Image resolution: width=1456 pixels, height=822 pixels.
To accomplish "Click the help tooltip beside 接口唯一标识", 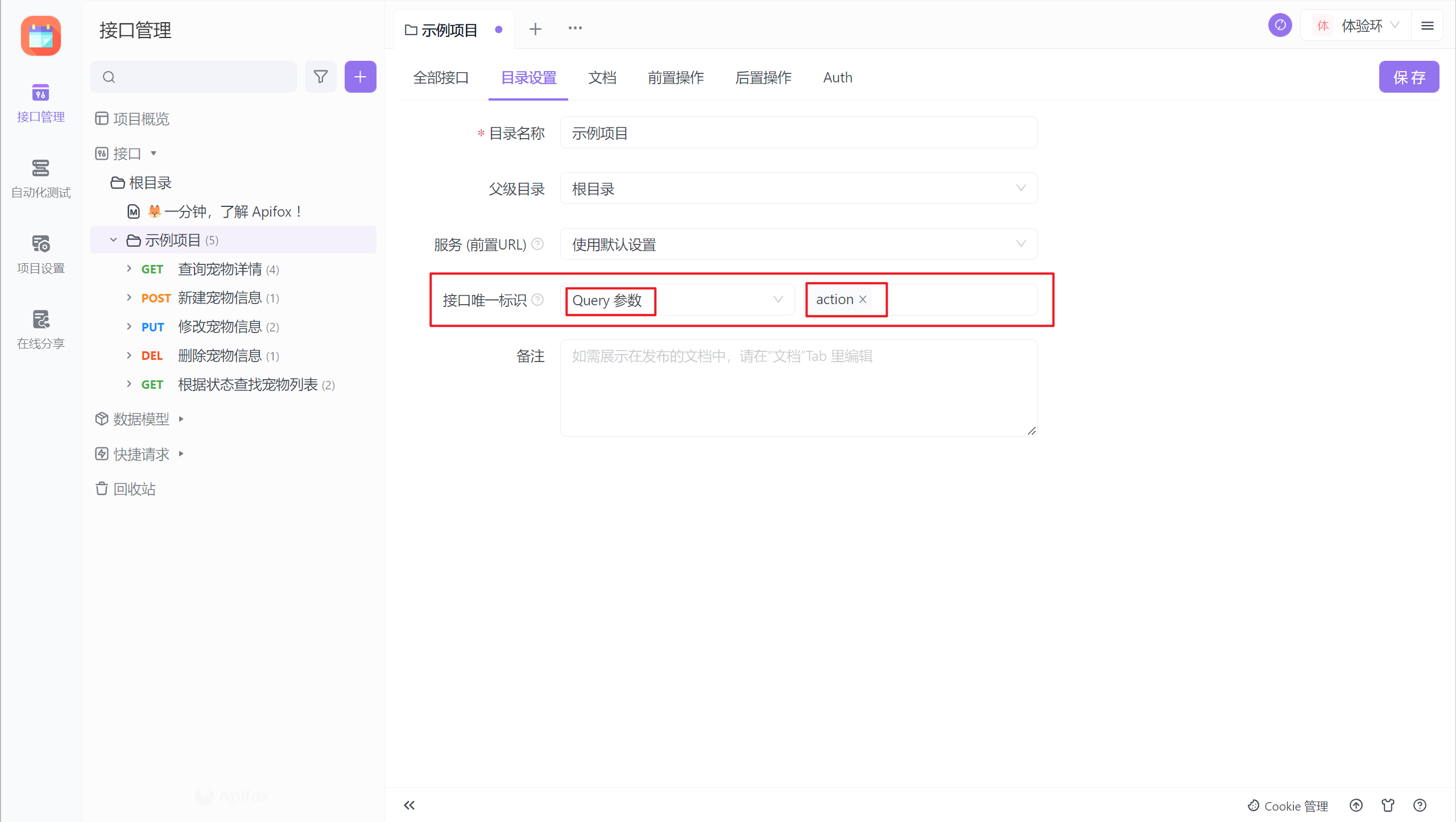I will (538, 300).
